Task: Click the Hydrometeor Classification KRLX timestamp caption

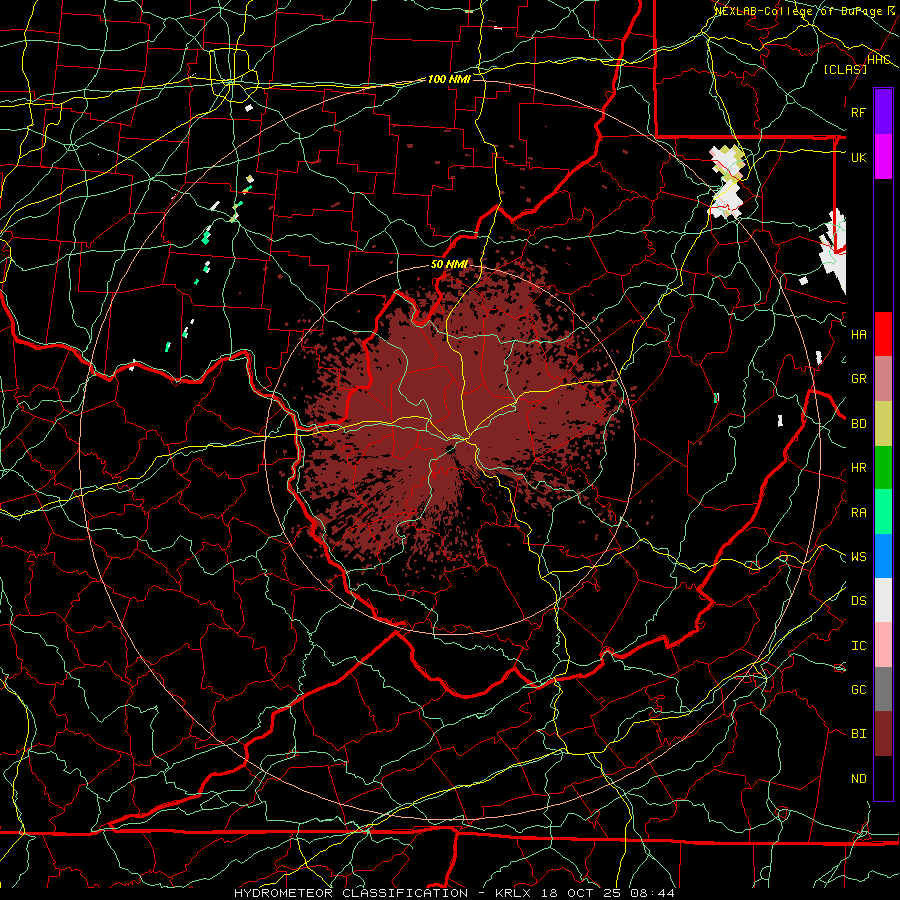Action: (455, 893)
